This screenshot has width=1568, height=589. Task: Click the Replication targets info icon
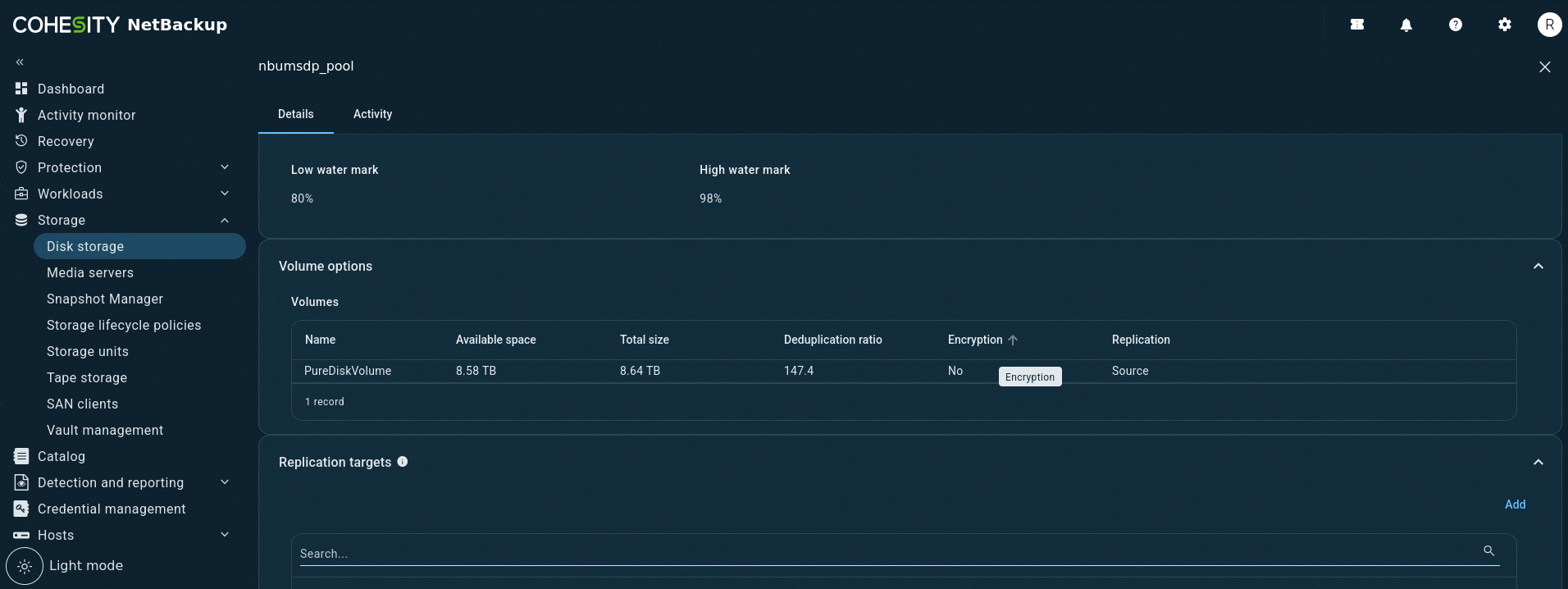(x=403, y=462)
